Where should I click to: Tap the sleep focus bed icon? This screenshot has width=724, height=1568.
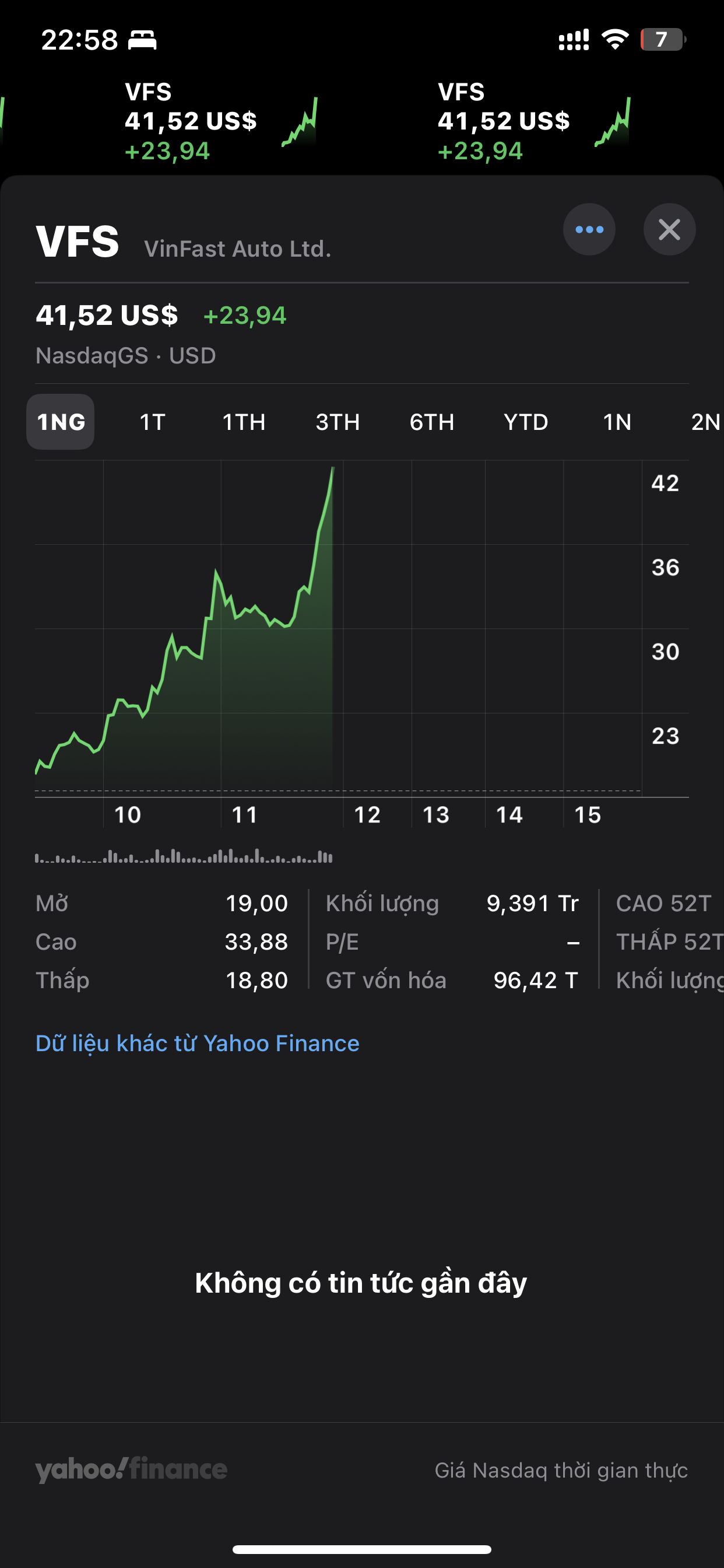pos(142,40)
